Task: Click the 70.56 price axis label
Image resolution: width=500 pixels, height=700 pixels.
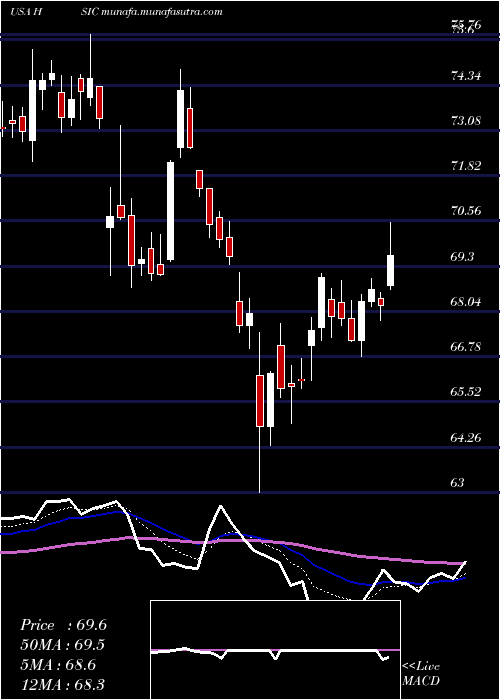Action: point(467,211)
